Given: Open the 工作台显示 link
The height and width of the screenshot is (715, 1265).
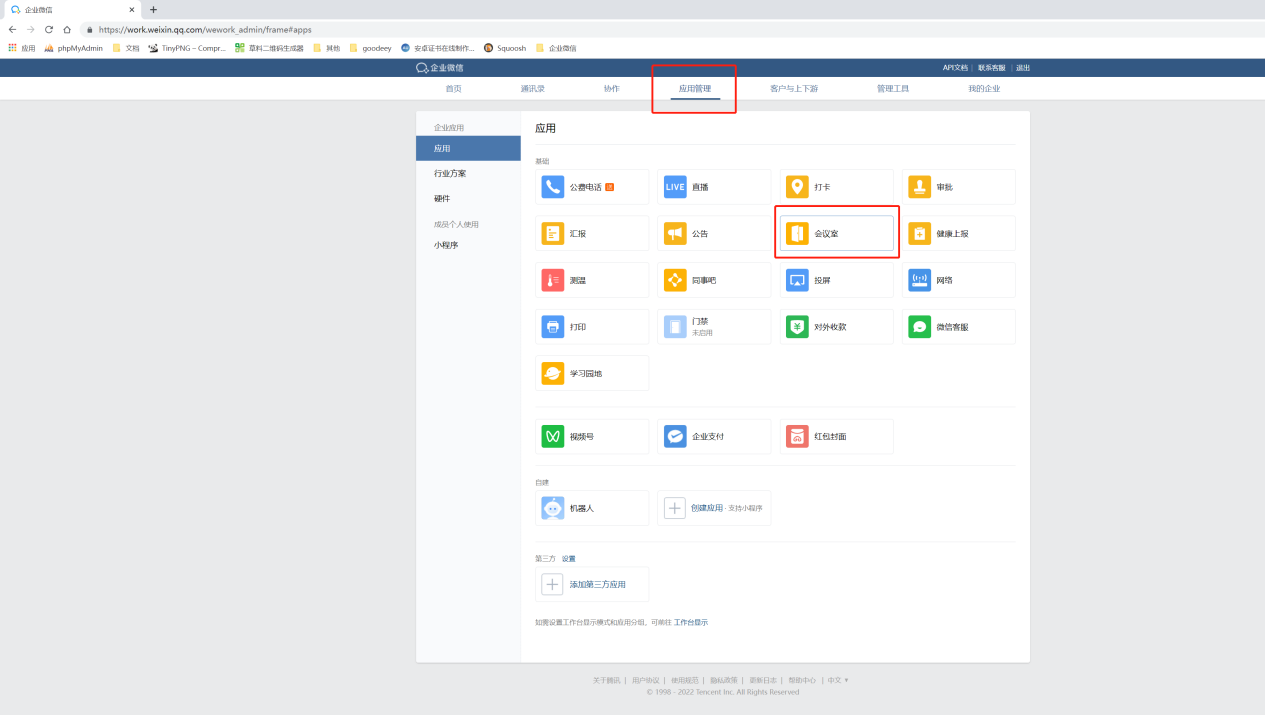Looking at the screenshot, I should click(x=691, y=622).
